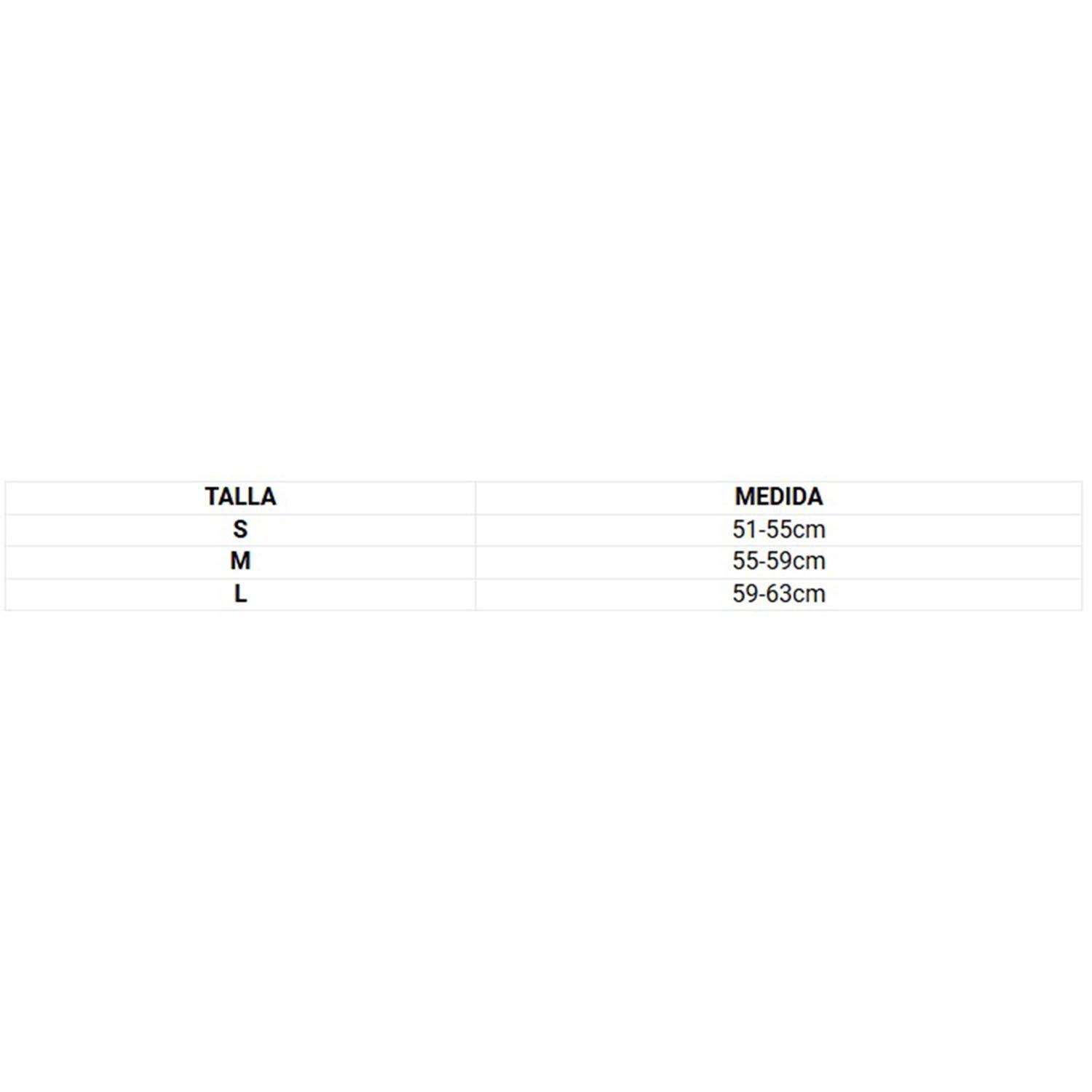Viewport: 1092px width, 1092px height.
Task: Click the header above the centimeter ranges
Action: coord(779,497)
